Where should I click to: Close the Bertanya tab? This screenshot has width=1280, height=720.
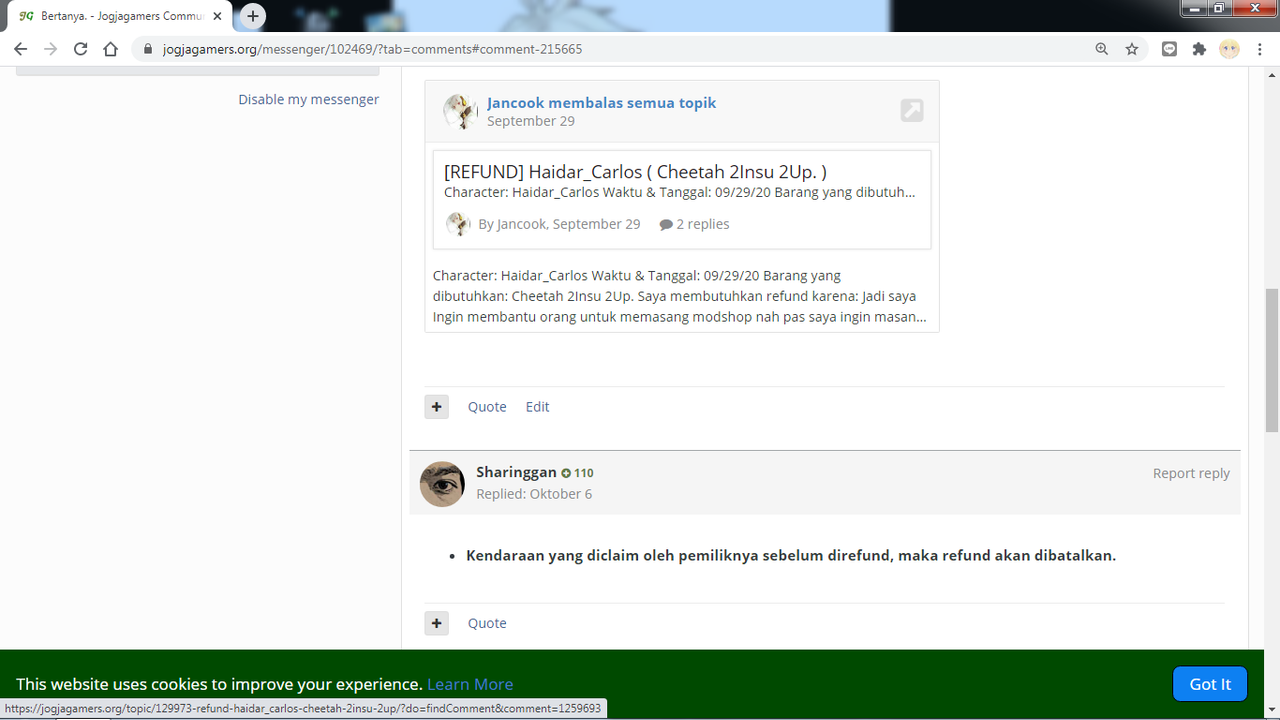click(217, 16)
